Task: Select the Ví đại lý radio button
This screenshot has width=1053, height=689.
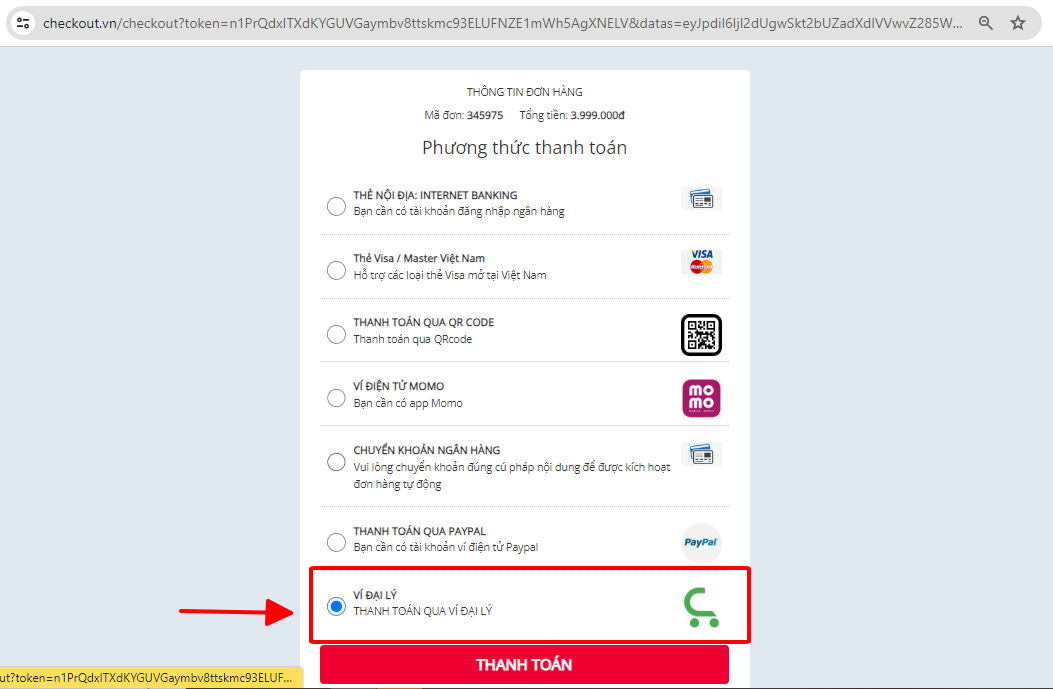Action: pos(336,606)
